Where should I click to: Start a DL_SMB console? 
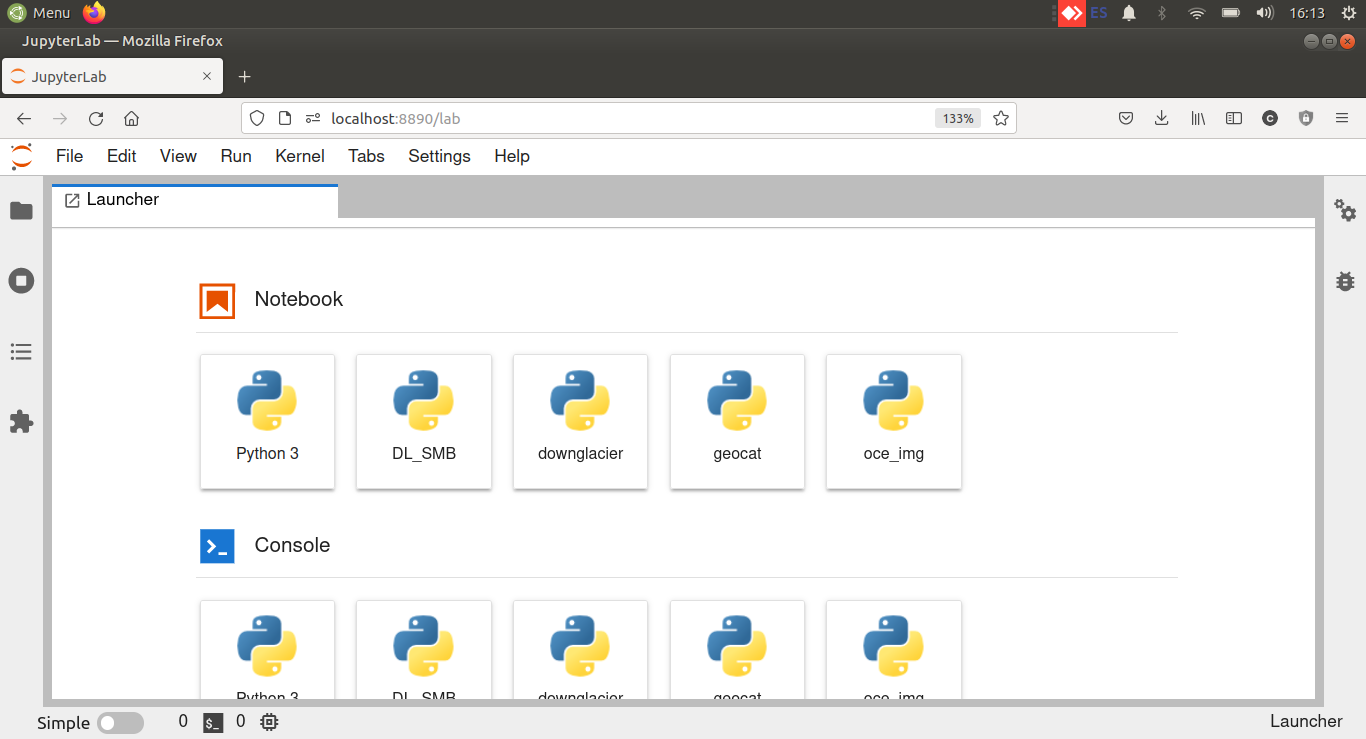coord(424,649)
